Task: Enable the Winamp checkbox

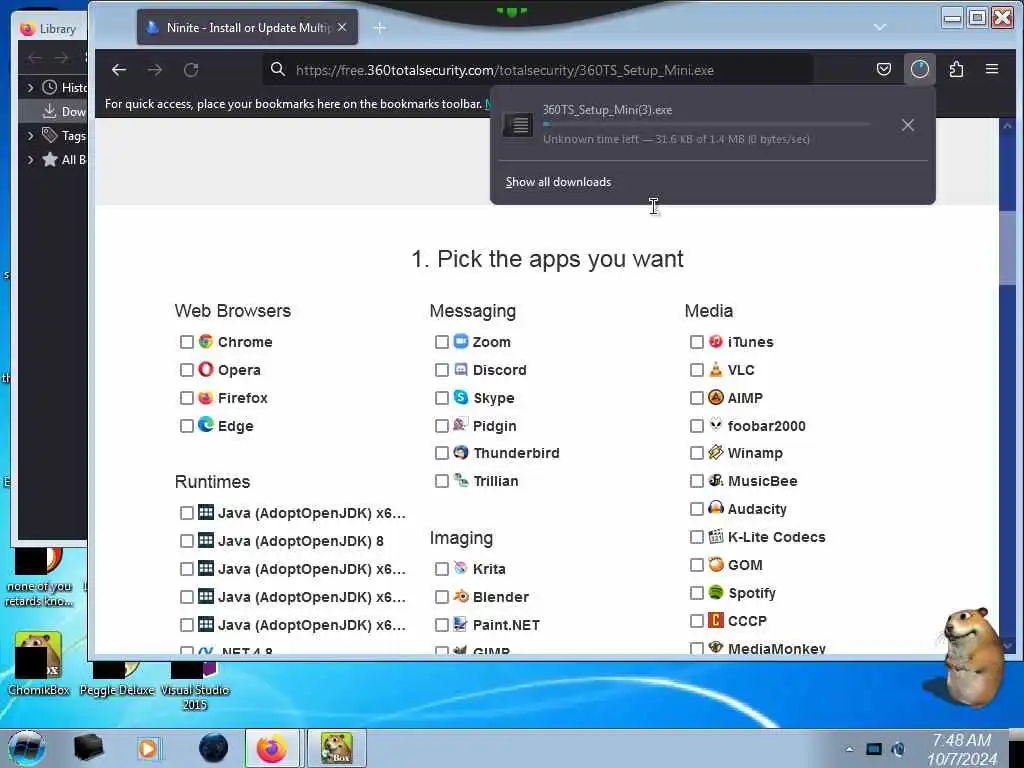Action: click(697, 453)
